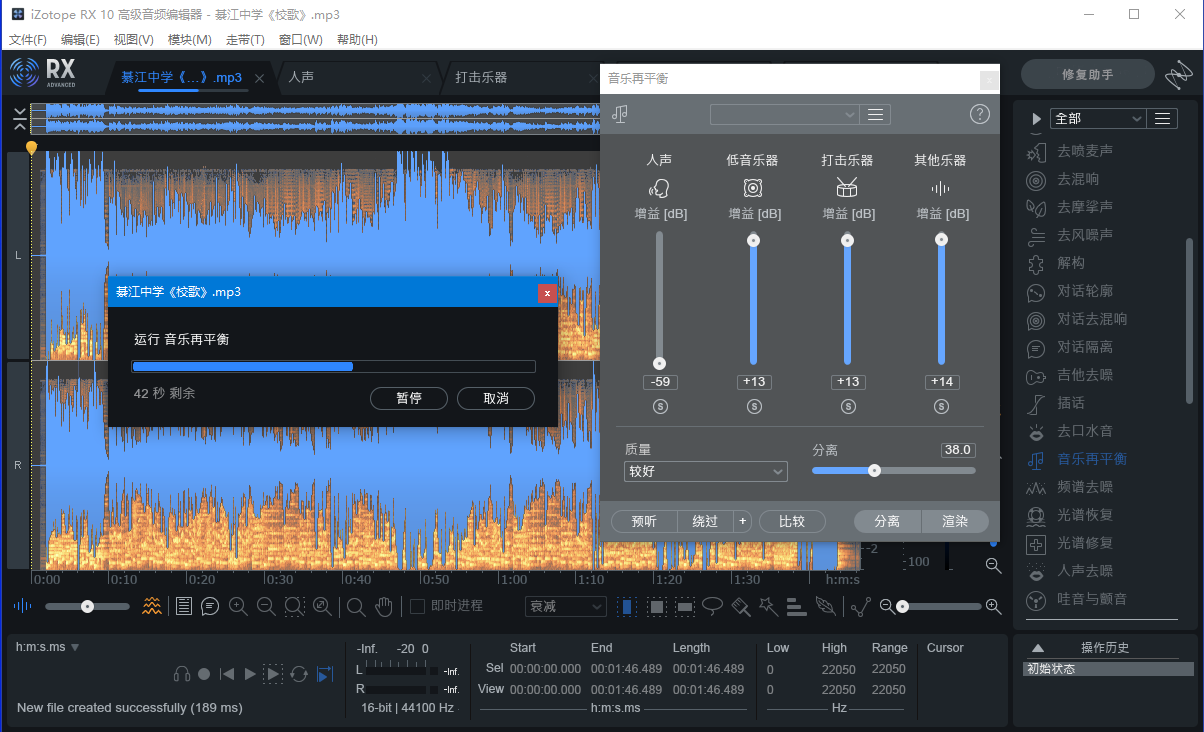1204x732 pixels.
Task: Click the play button in transport
Action: point(250,674)
